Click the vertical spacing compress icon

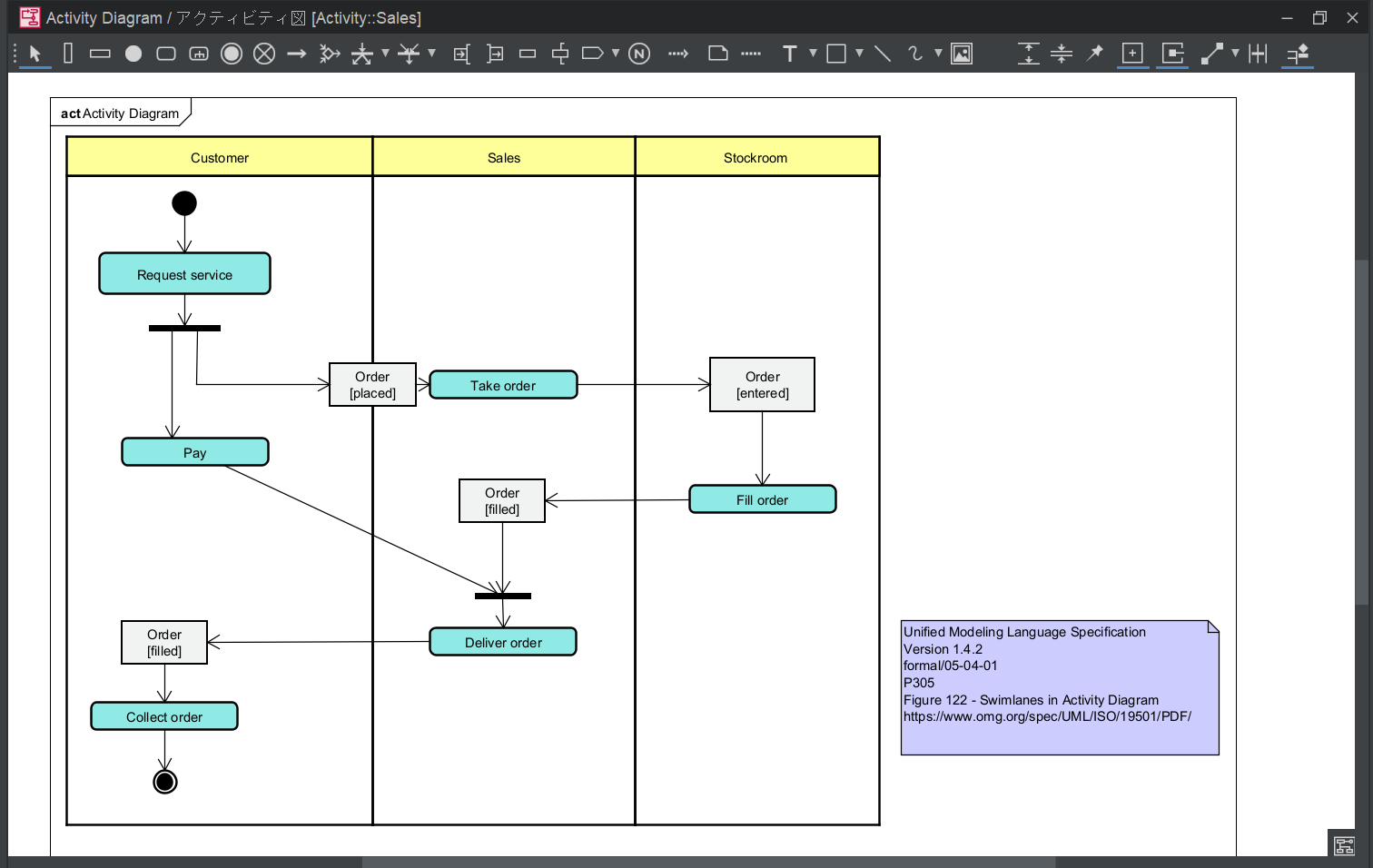[x=1061, y=54]
